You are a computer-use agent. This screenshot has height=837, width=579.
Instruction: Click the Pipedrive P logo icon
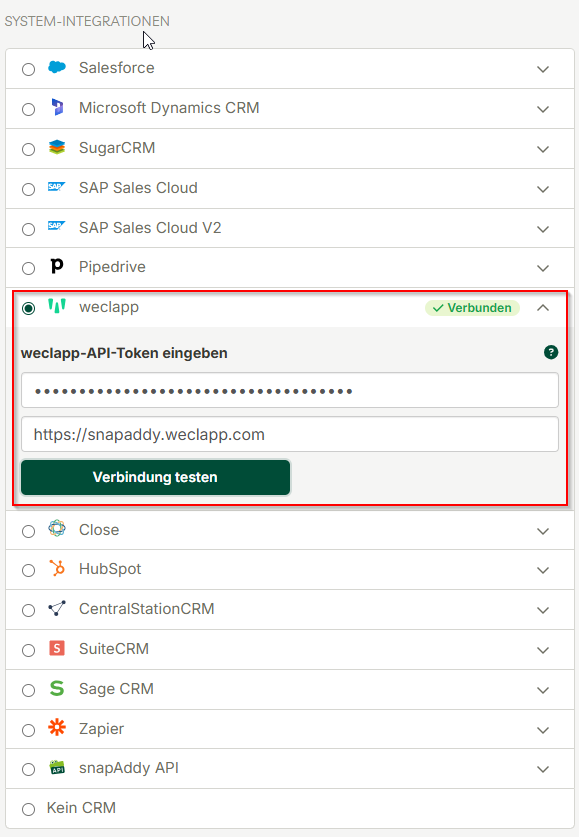coord(57,266)
